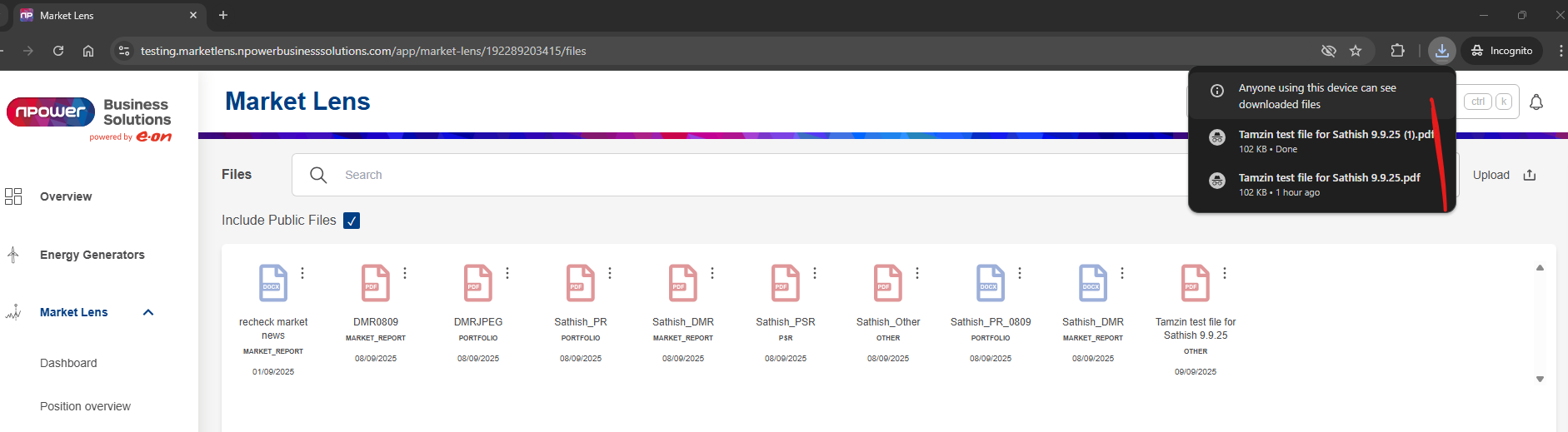Click the Overview sidebar item
This screenshot has width=1568, height=432.
66,196
